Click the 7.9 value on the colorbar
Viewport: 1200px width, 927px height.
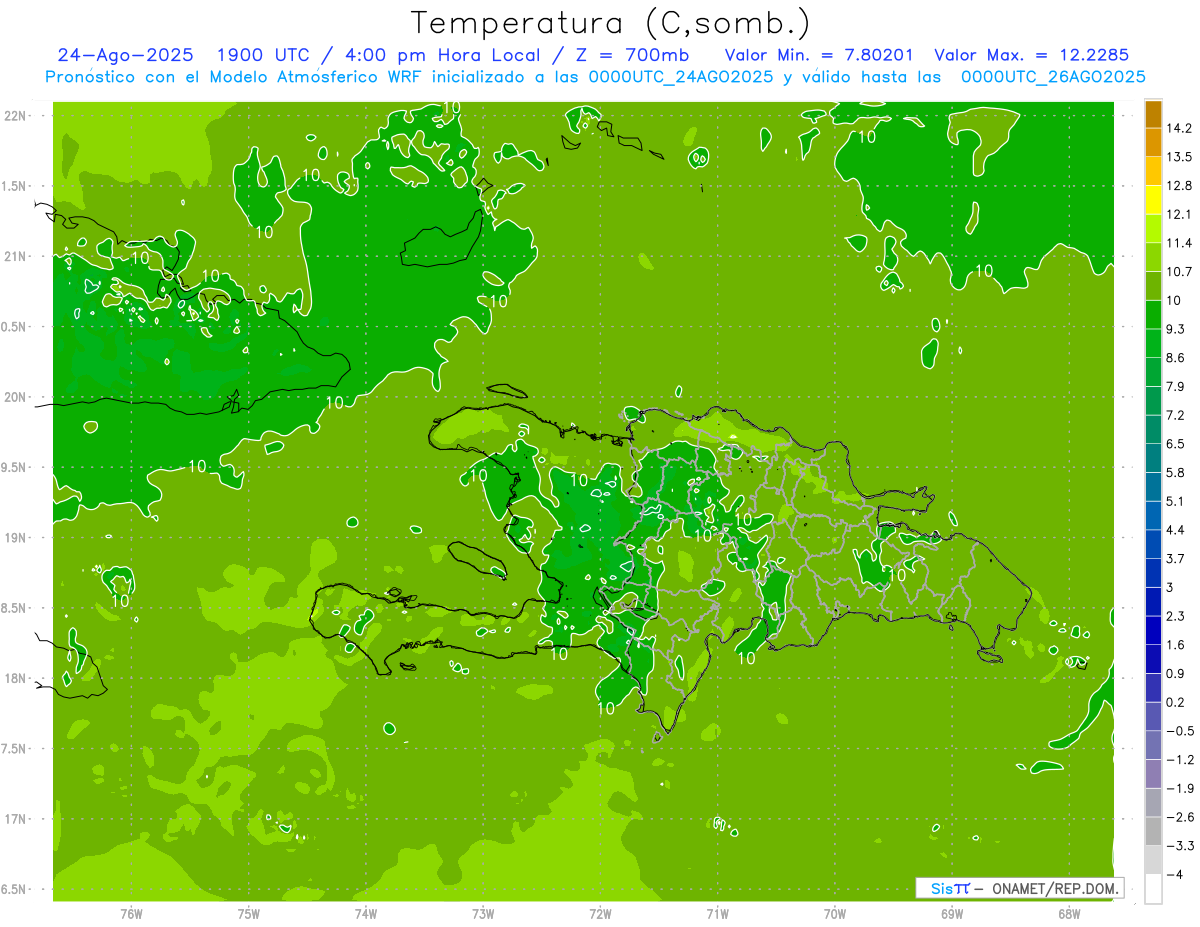pos(1176,386)
